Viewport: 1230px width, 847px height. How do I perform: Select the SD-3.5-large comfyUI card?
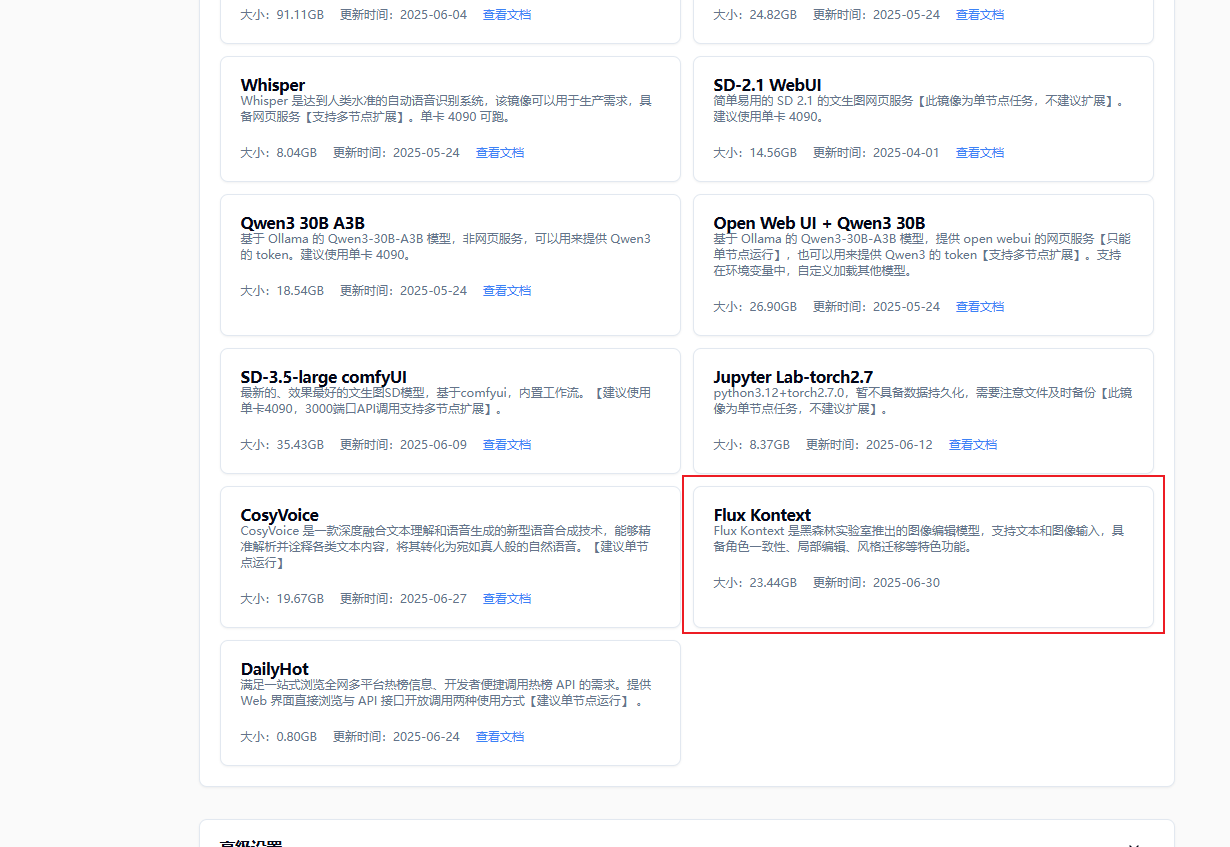(x=450, y=410)
